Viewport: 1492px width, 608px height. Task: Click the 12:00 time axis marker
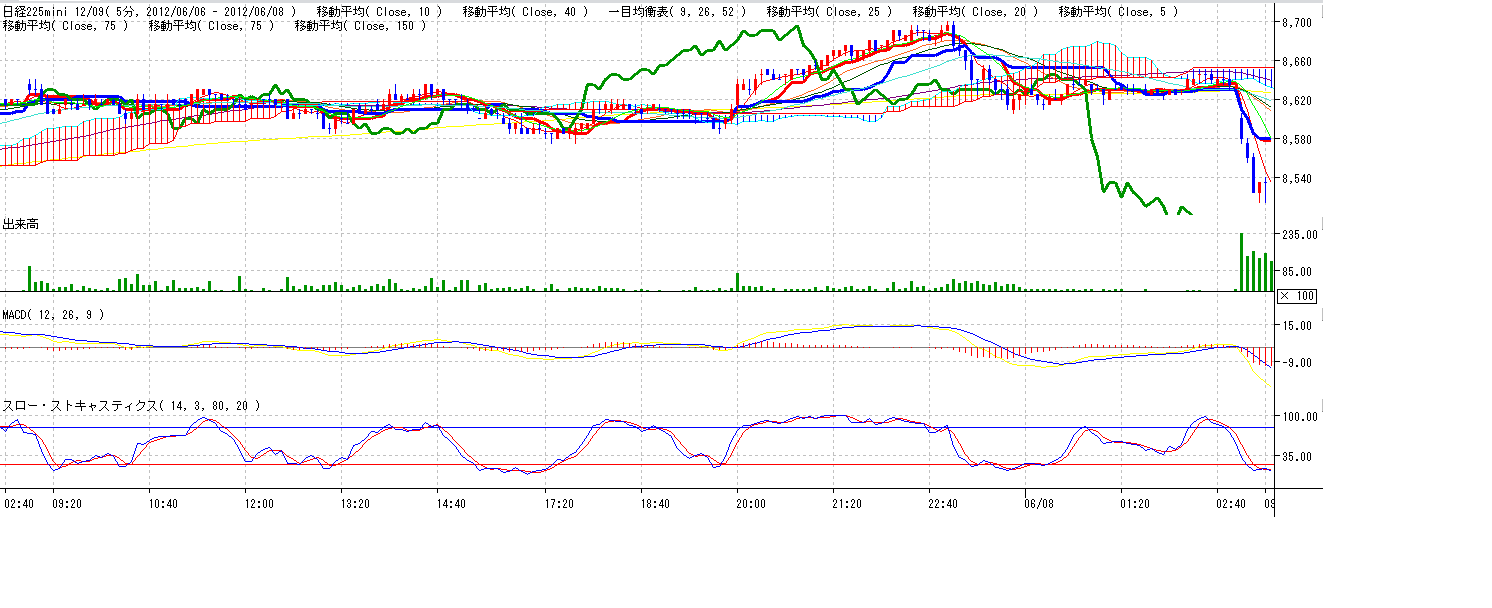tap(259, 504)
